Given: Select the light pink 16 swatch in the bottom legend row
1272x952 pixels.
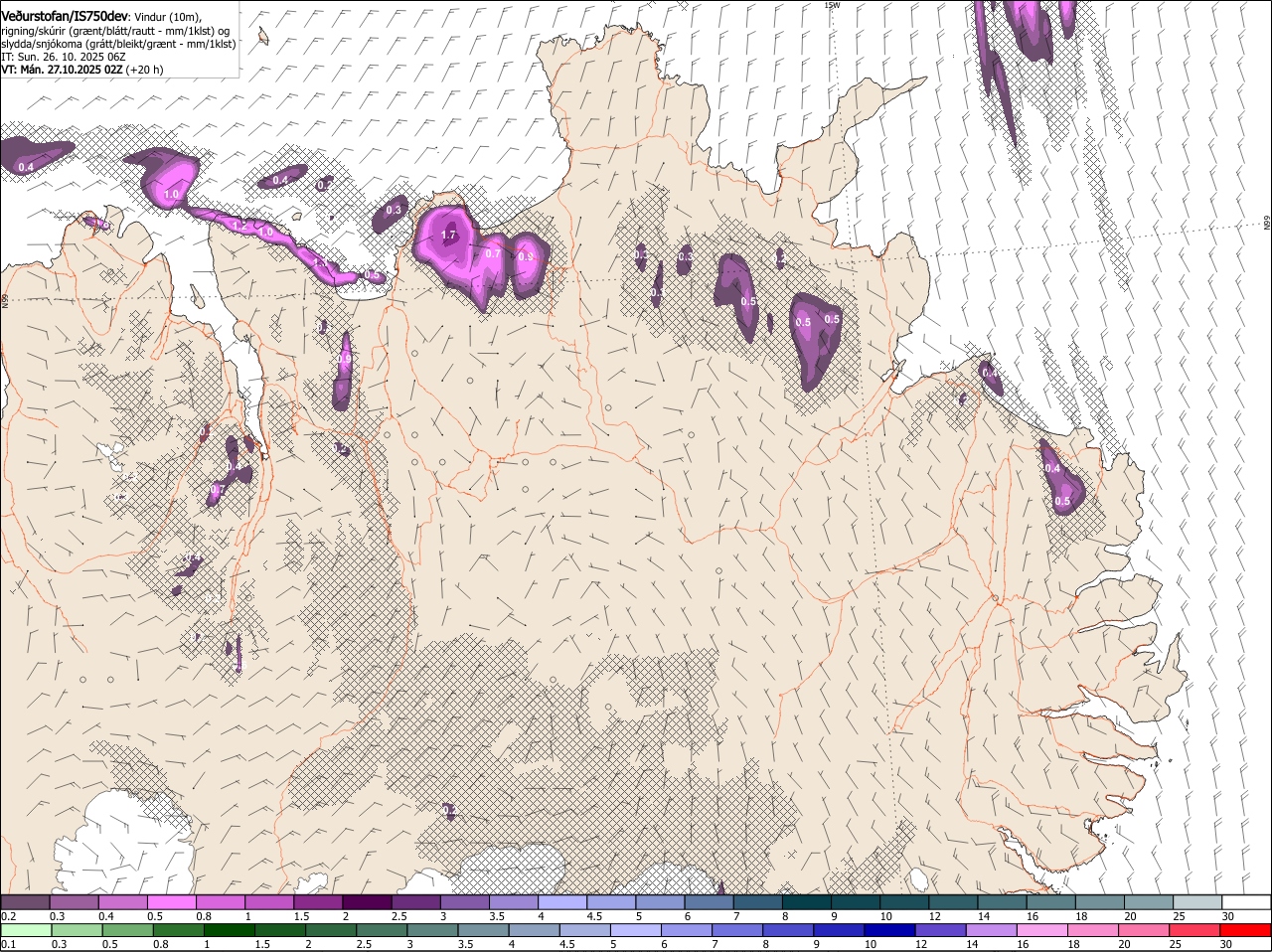Looking at the screenshot, I should tap(1043, 931).
